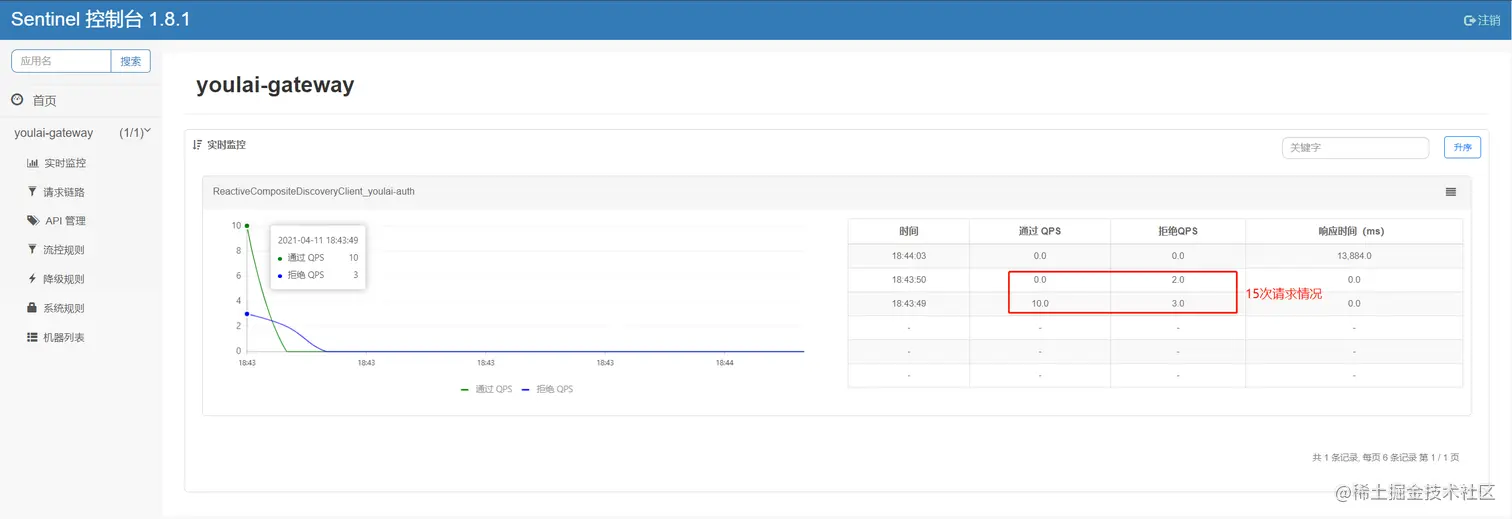Click the 拒绝QPS column header
Image resolution: width=1512 pixels, height=519 pixels.
point(1178,231)
